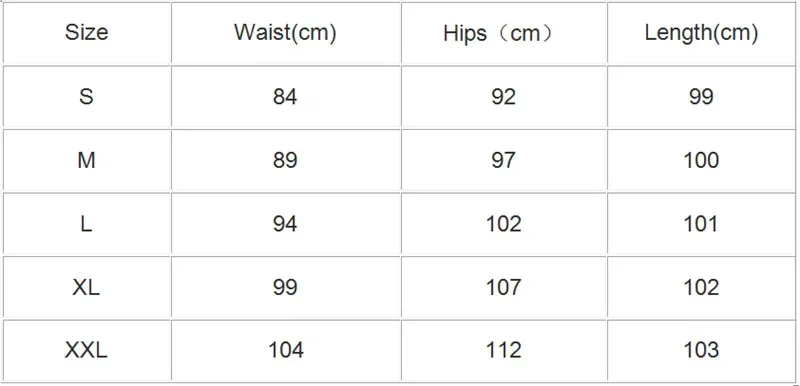This screenshot has height=386, width=800.
Task: Select the M size cell
Action: [86, 160]
